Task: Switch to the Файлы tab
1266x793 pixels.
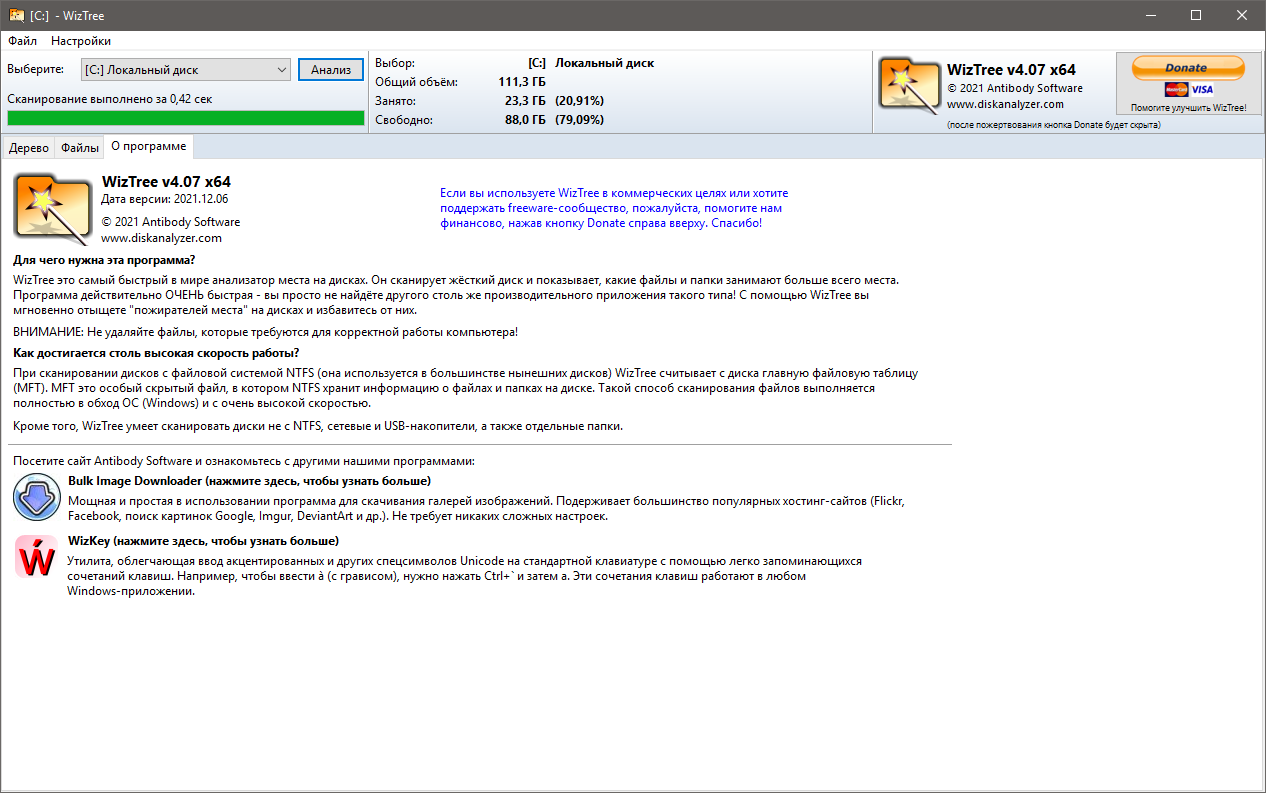Action: point(80,148)
